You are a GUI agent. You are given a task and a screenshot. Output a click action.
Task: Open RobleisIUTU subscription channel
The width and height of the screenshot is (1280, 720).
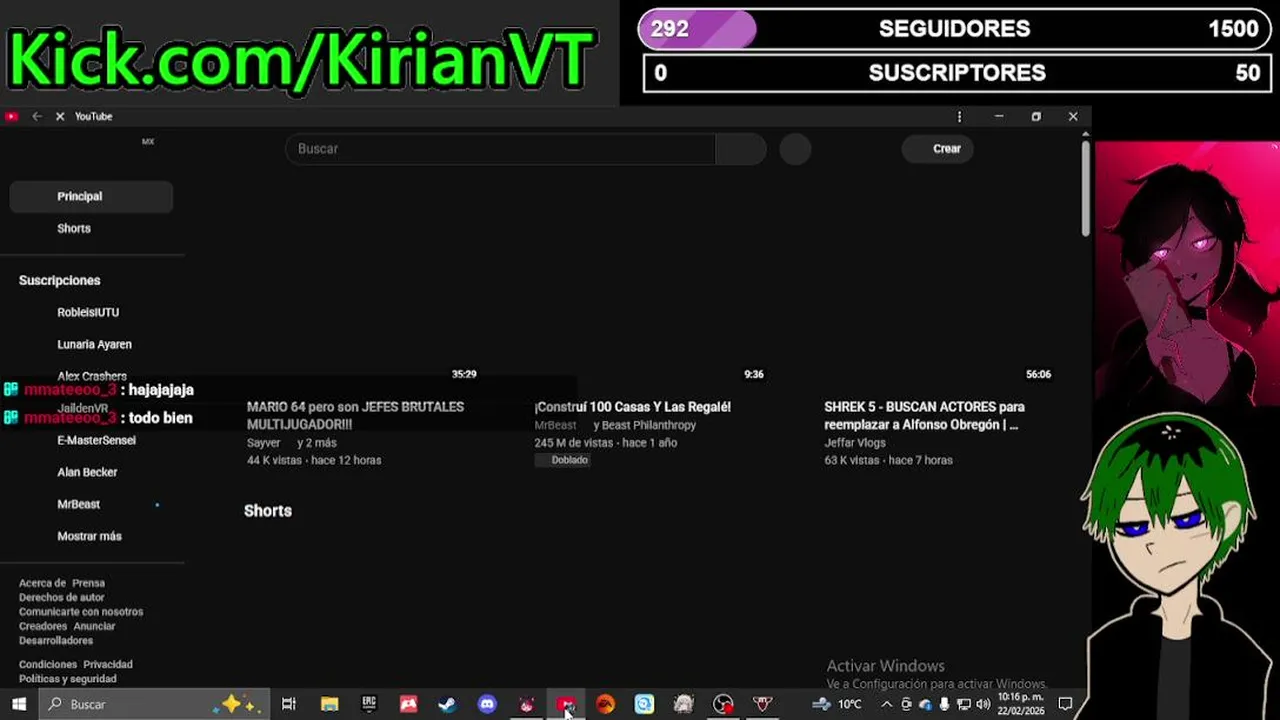[x=88, y=313]
